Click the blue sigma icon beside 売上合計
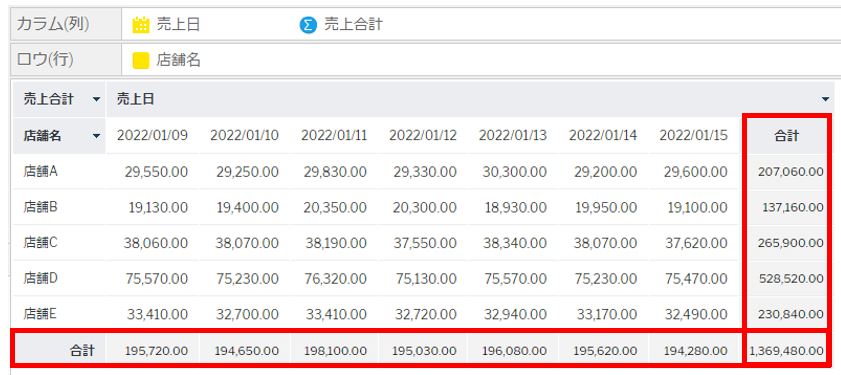841x375 pixels. 308,25
